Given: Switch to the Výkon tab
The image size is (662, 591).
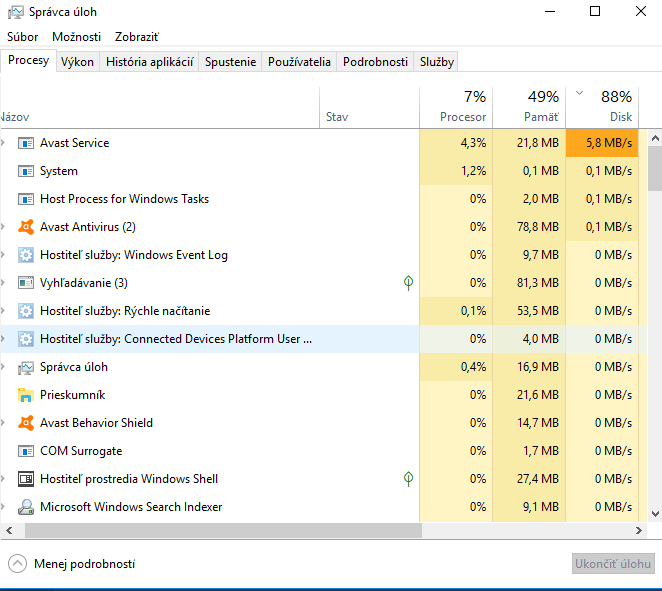Looking at the screenshot, I should (x=77, y=62).
